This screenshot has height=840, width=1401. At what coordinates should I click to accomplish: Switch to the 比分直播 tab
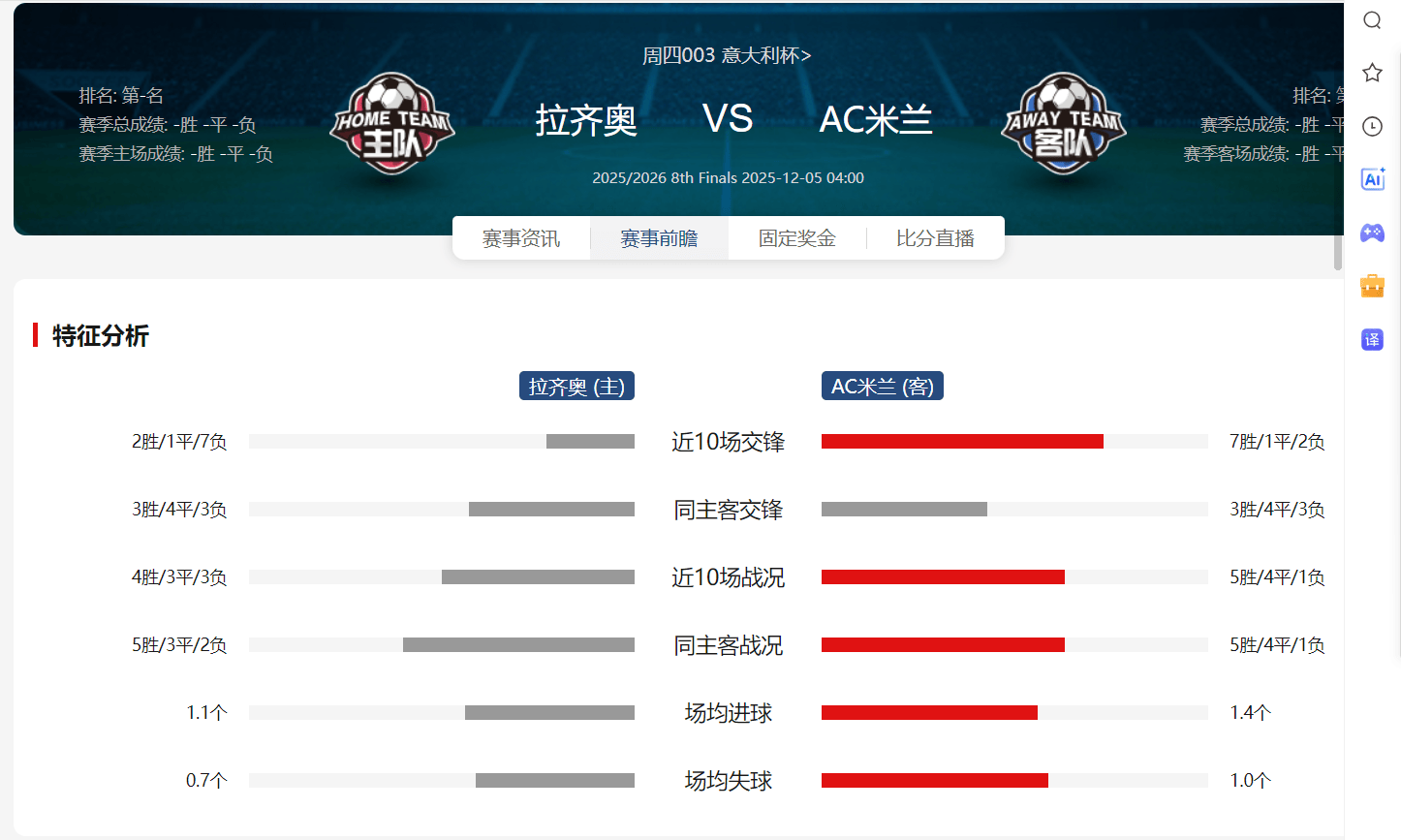935,238
